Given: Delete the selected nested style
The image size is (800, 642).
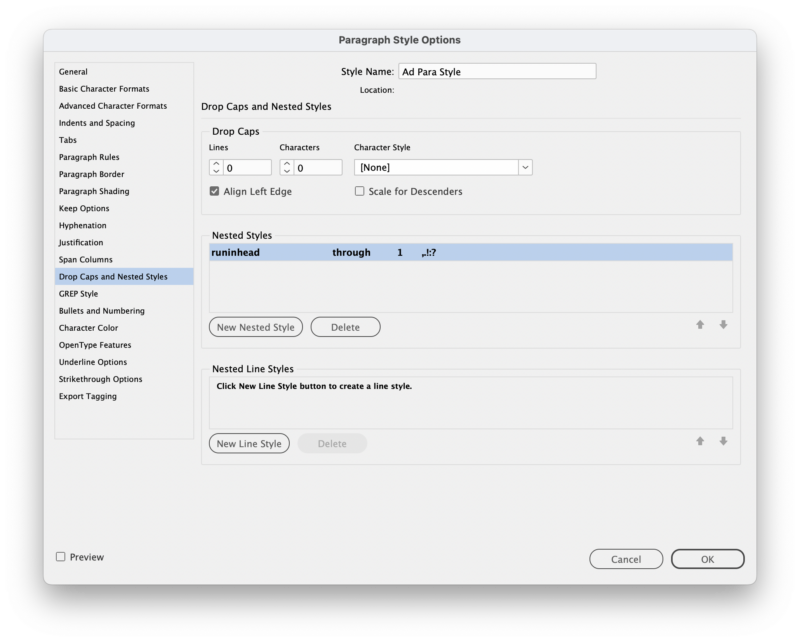Looking at the screenshot, I should (345, 327).
